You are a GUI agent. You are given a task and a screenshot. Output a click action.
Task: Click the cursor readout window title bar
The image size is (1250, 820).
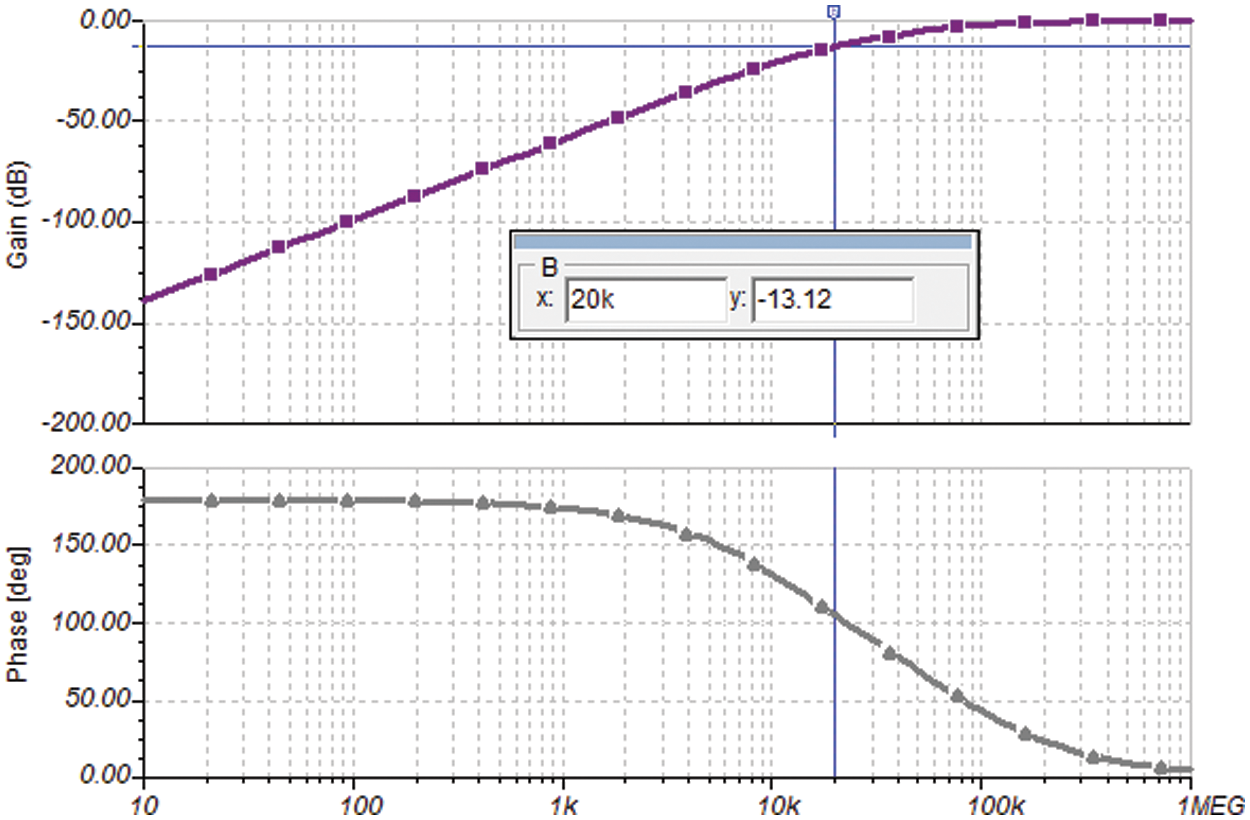point(741,241)
